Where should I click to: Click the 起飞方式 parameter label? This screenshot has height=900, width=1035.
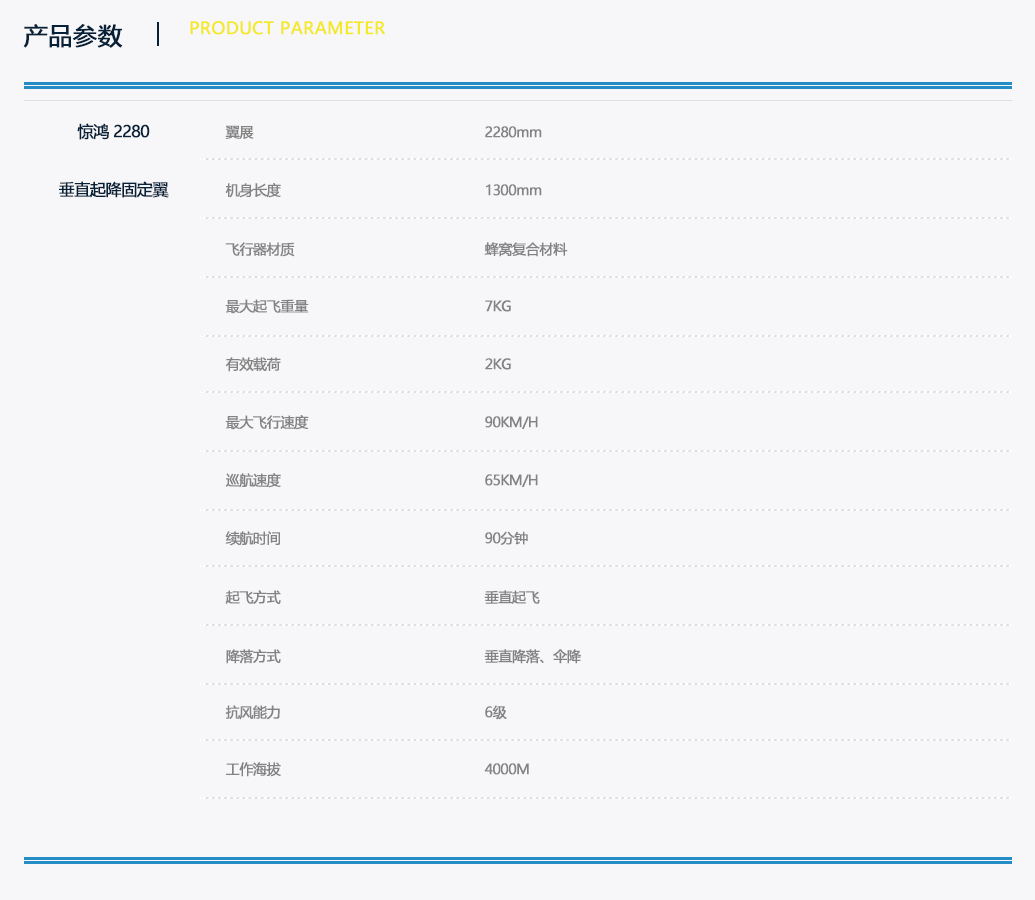click(253, 597)
